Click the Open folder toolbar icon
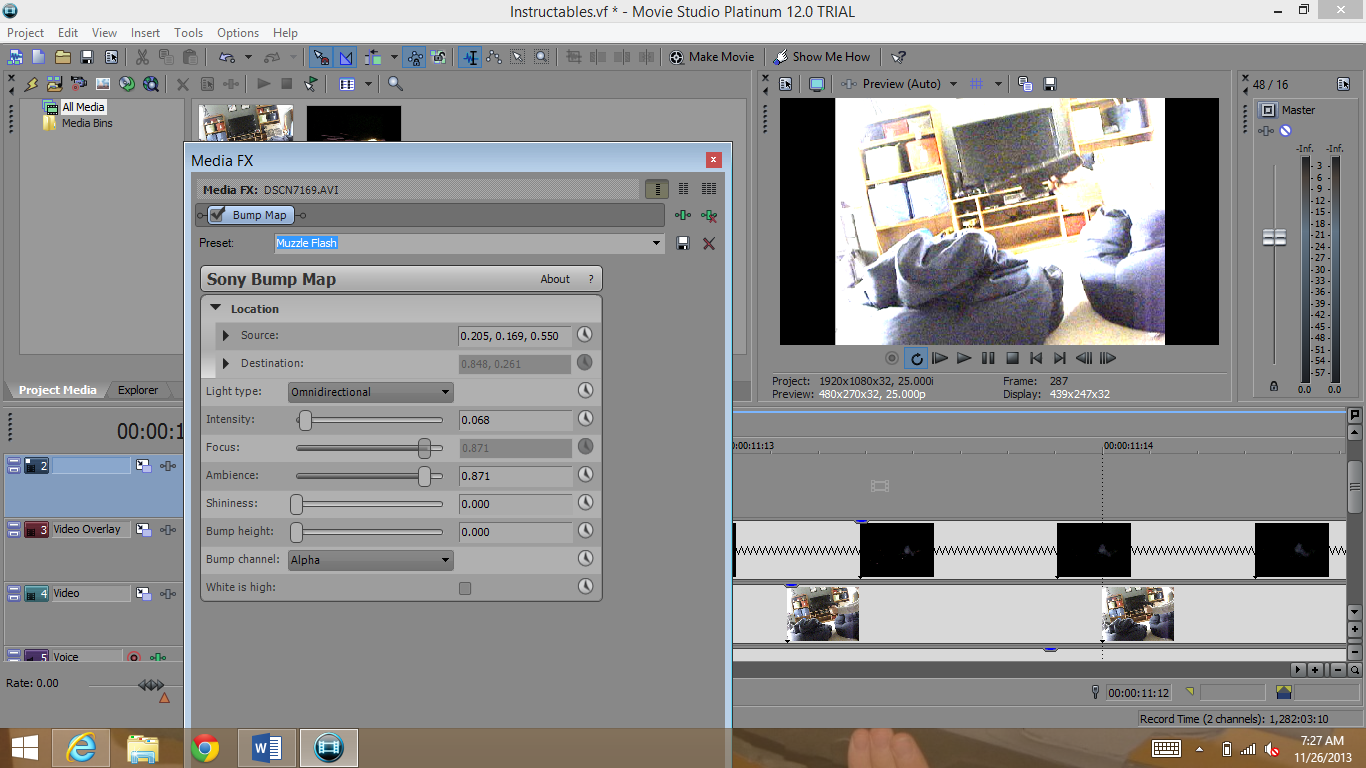The height and width of the screenshot is (768, 1366). tap(63, 57)
